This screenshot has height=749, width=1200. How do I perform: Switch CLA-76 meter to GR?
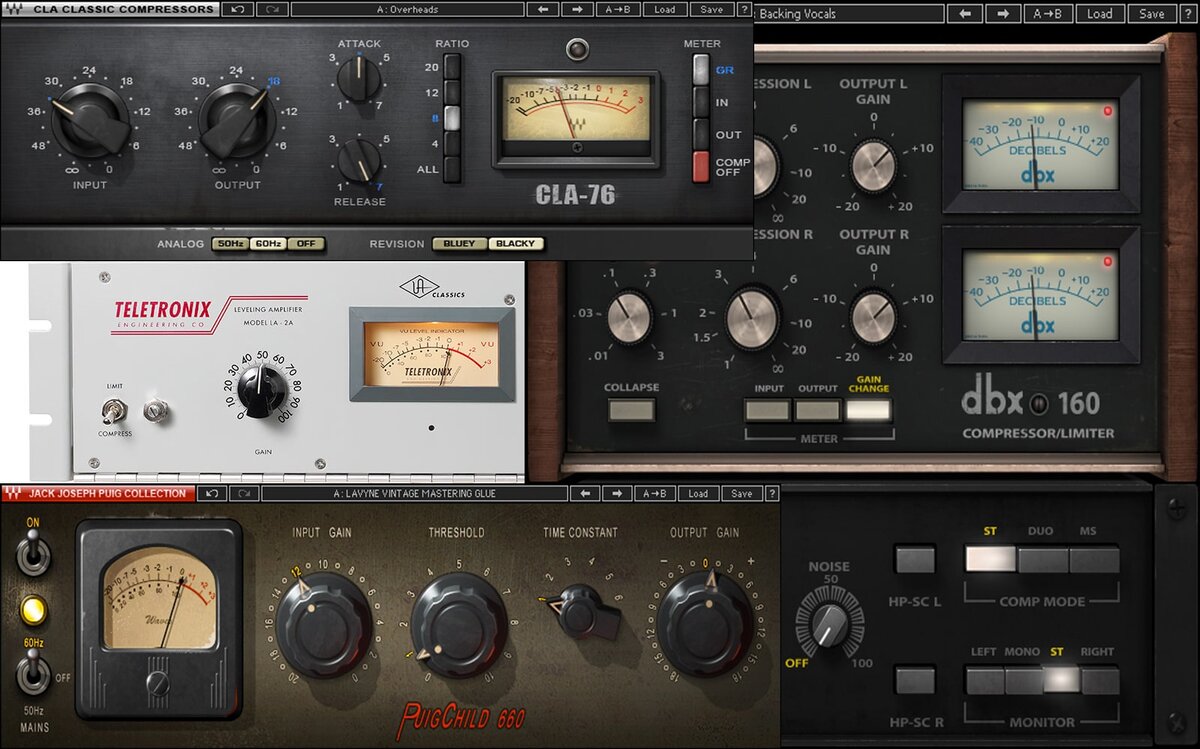click(x=701, y=70)
